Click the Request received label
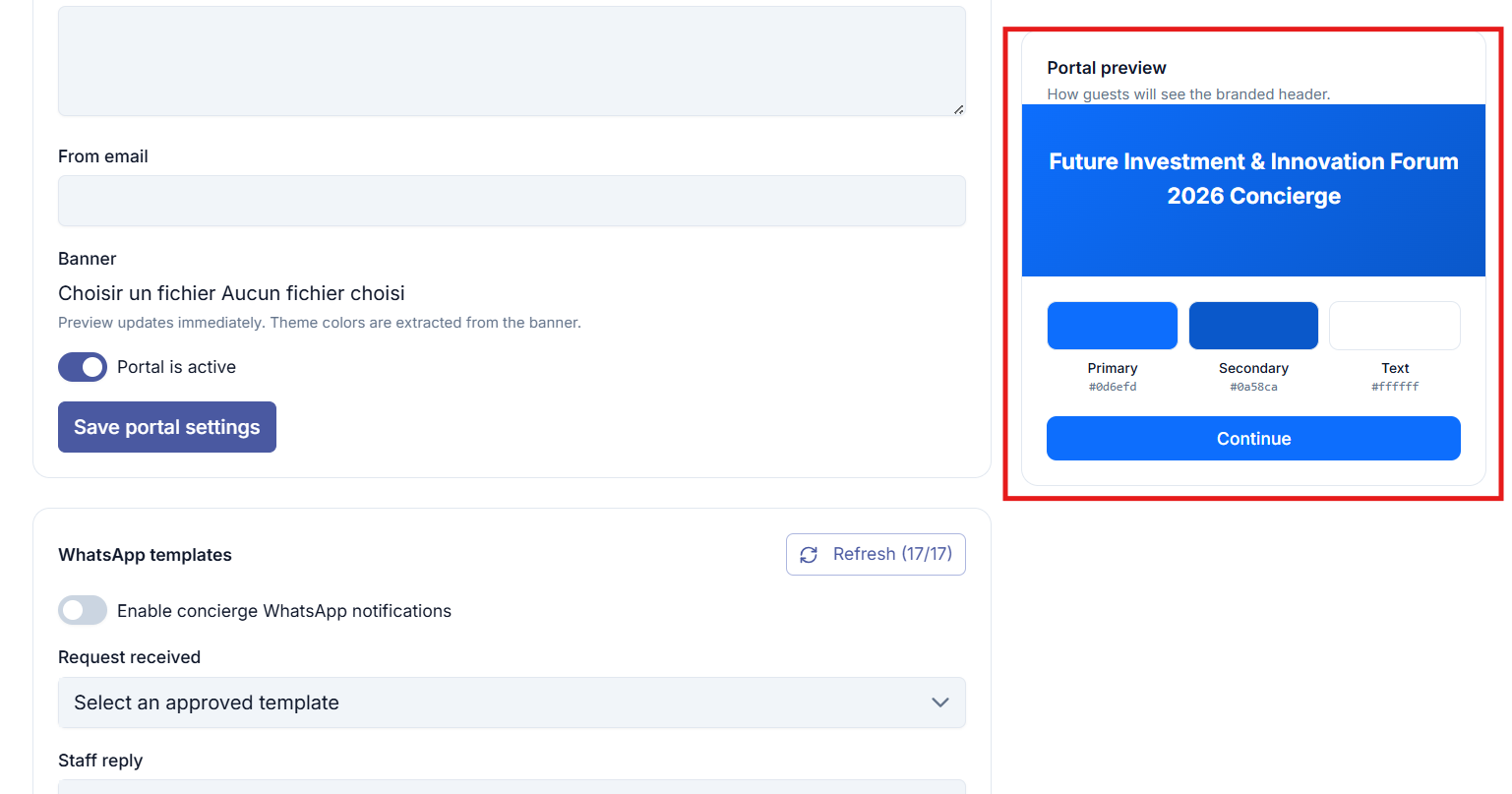This screenshot has width=1512, height=794. [129, 657]
